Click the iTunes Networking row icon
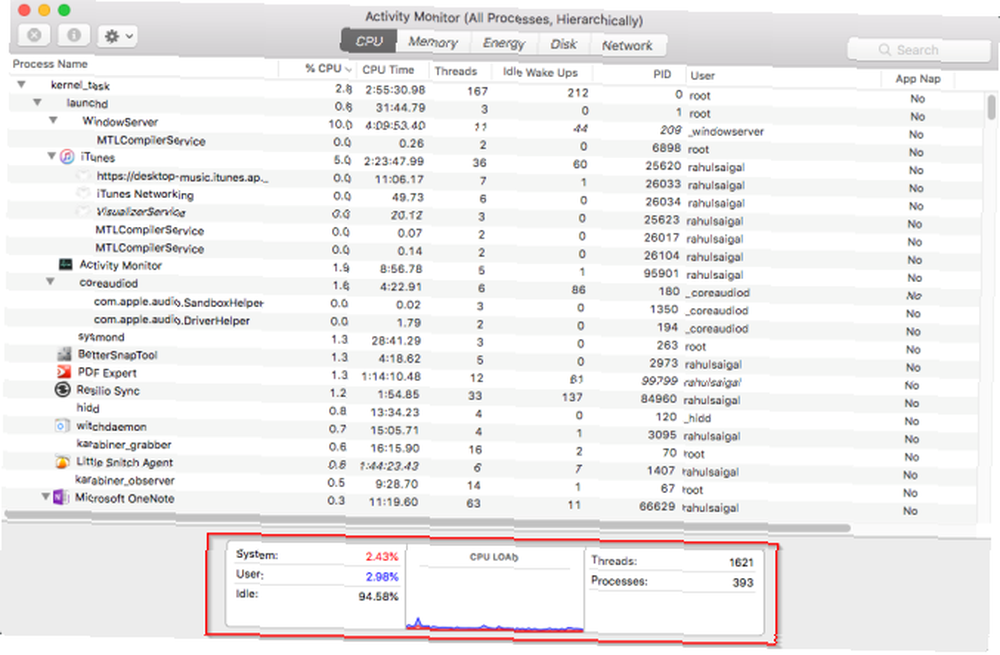1000x655 pixels. (83, 192)
